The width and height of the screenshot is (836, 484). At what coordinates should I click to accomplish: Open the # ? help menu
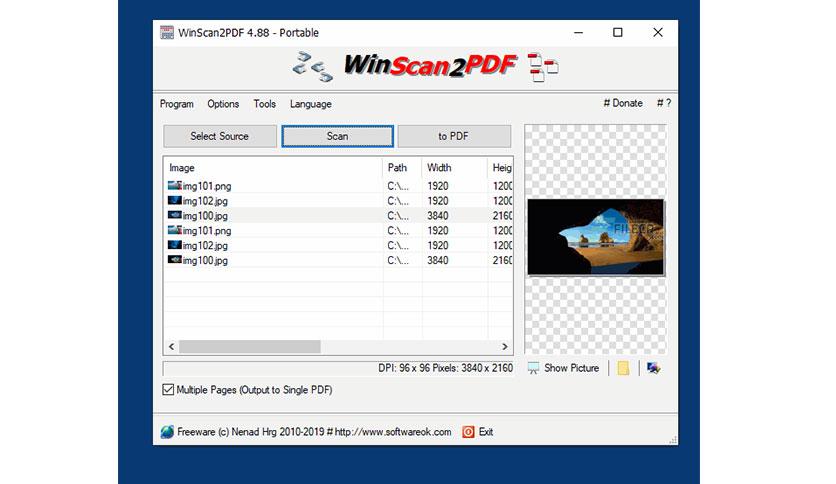tap(664, 103)
